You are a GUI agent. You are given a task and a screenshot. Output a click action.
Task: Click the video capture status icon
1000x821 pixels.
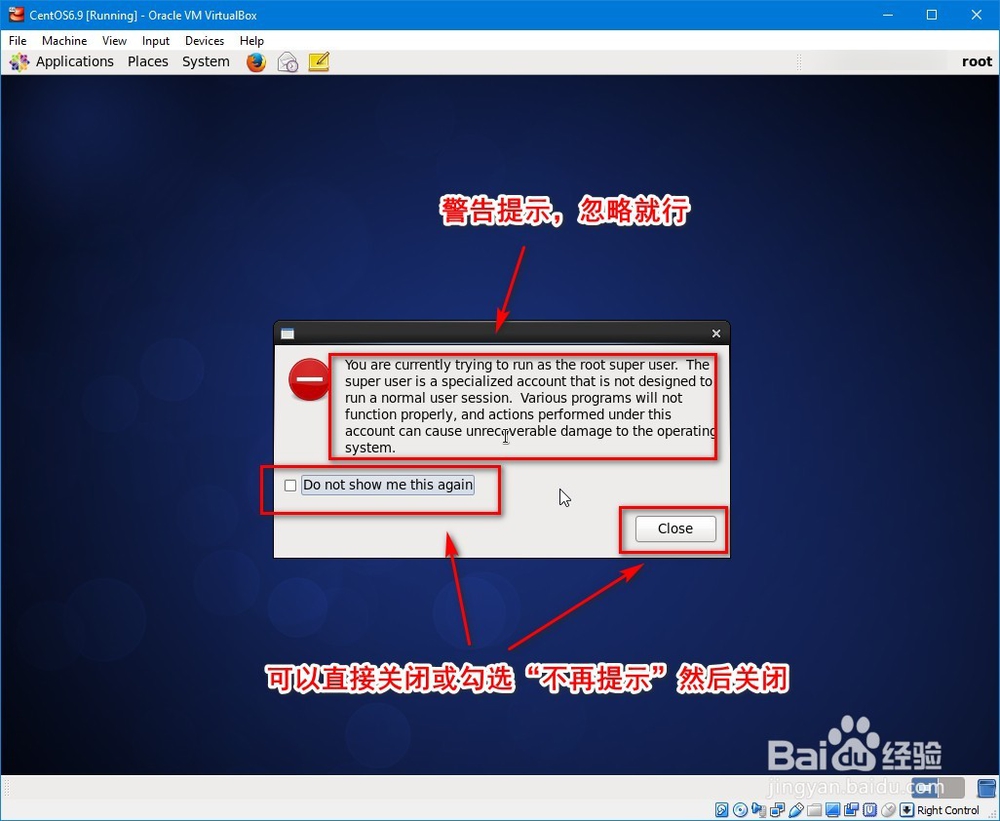tap(851, 810)
